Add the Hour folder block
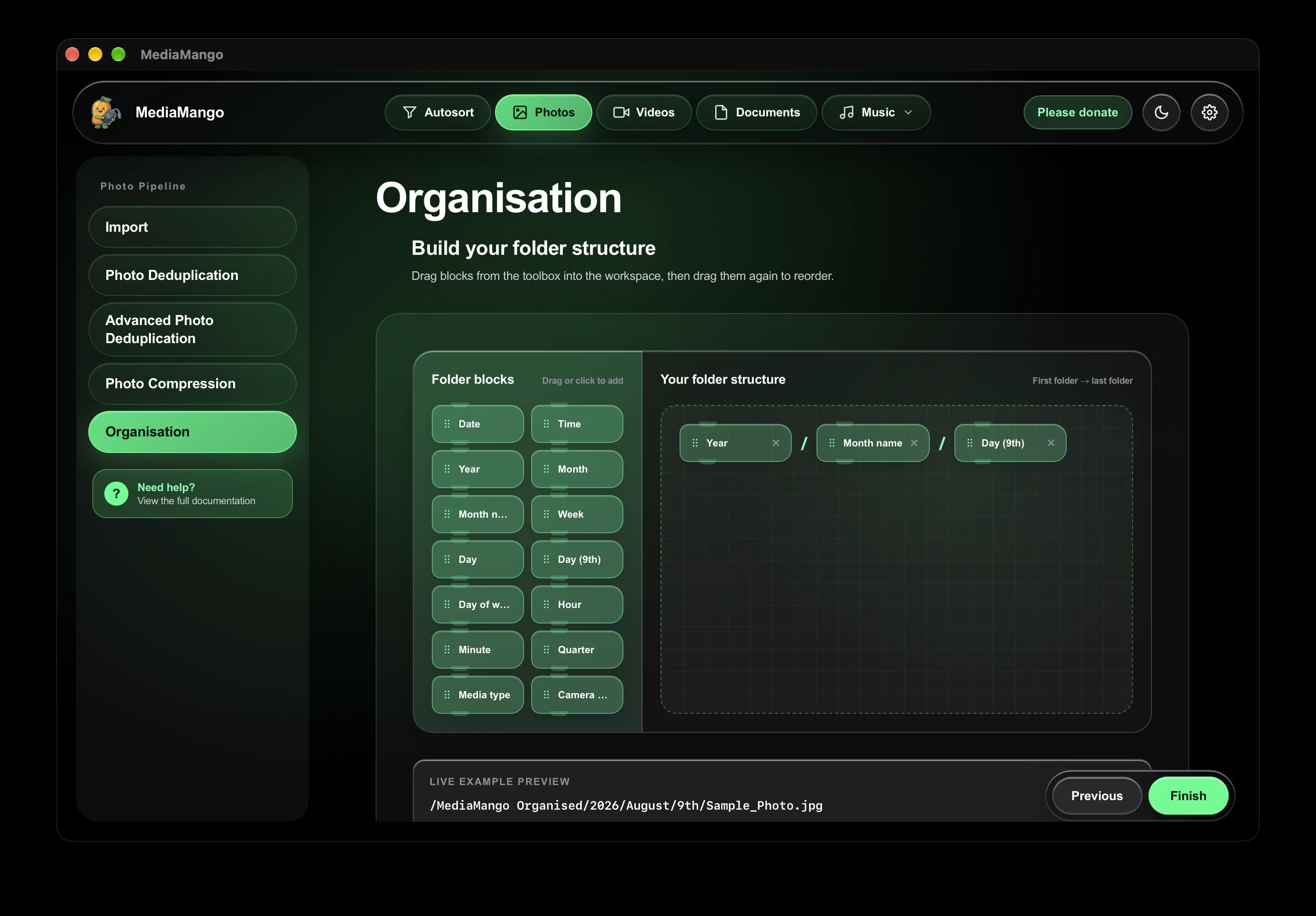Screen dimensions: 1316x916 (x=577, y=604)
